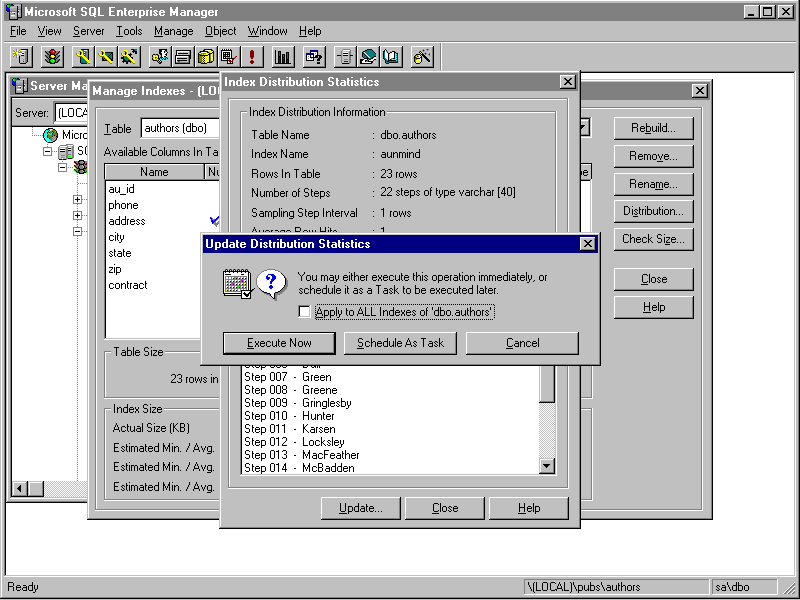
Task: Click the last toolbar icon with the wand
Action: pos(422,57)
